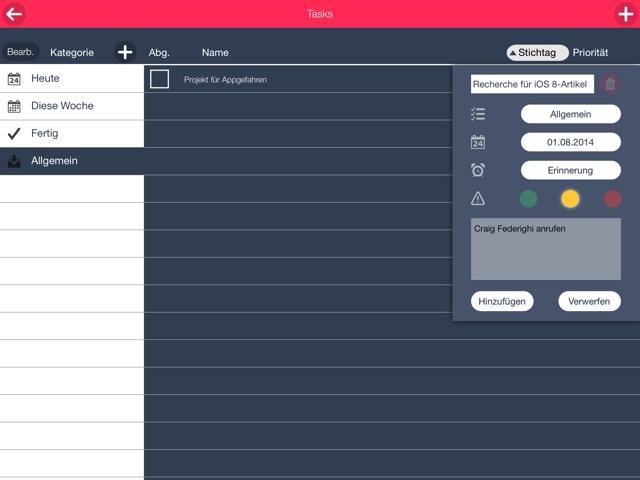Add a new category with the plus icon
The image size is (640, 480).
[124, 52]
